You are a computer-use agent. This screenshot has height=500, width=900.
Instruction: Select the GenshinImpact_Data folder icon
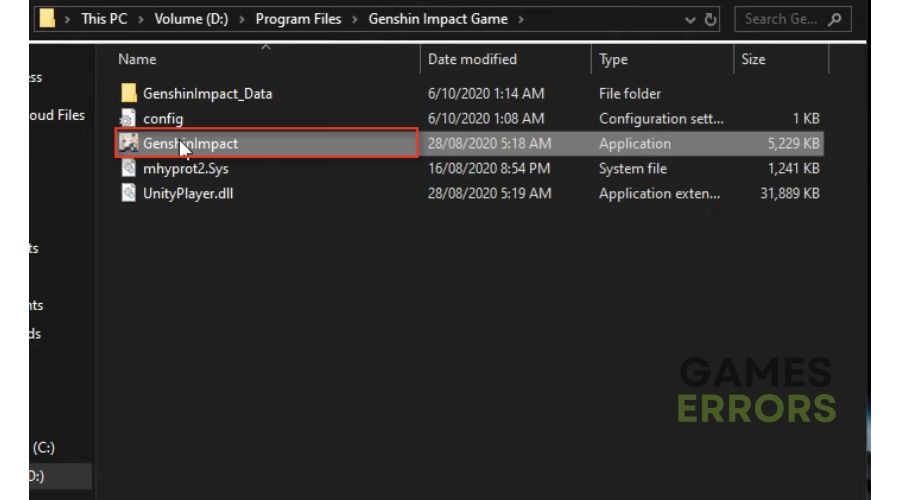coord(129,93)
